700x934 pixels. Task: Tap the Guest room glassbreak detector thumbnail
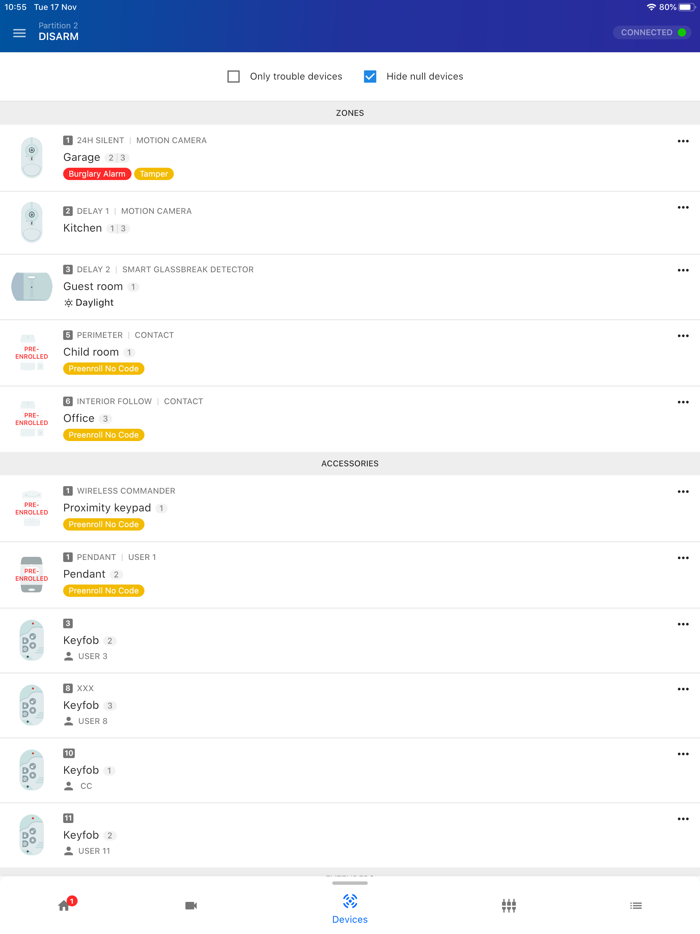31,286
